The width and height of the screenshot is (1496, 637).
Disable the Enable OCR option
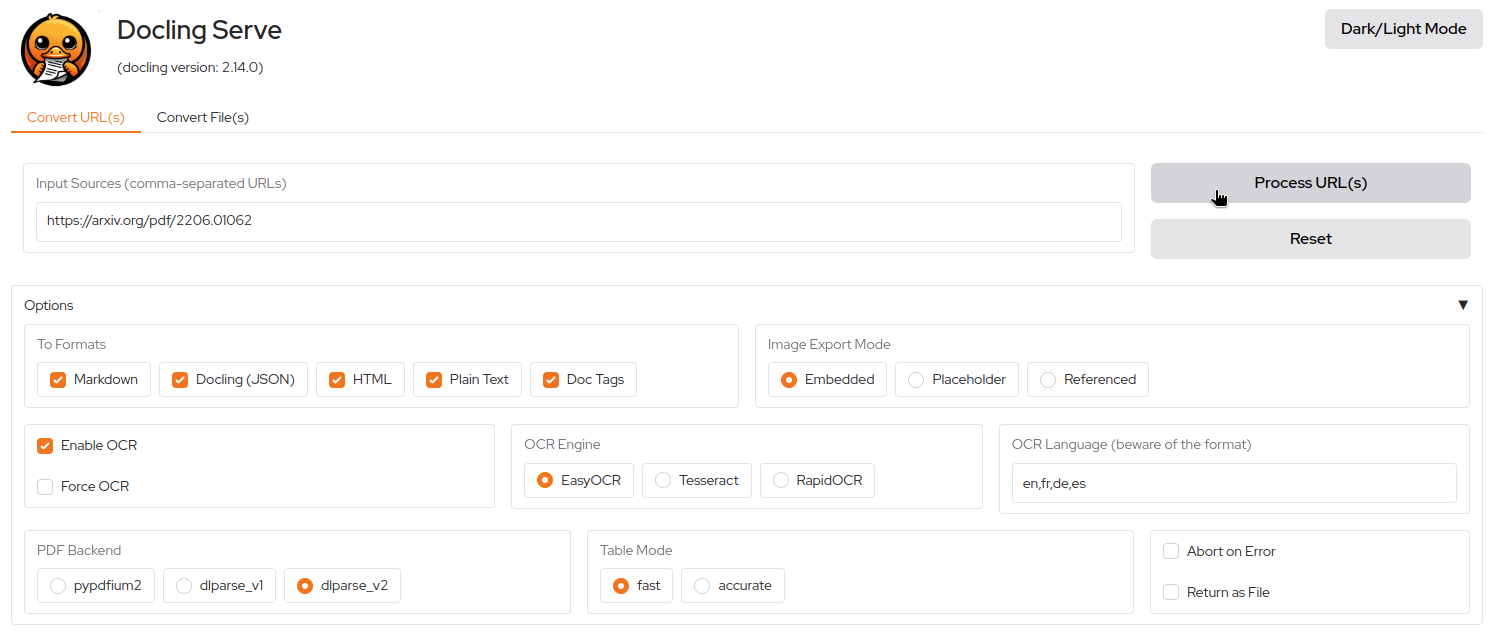click(x=44, y=445)
